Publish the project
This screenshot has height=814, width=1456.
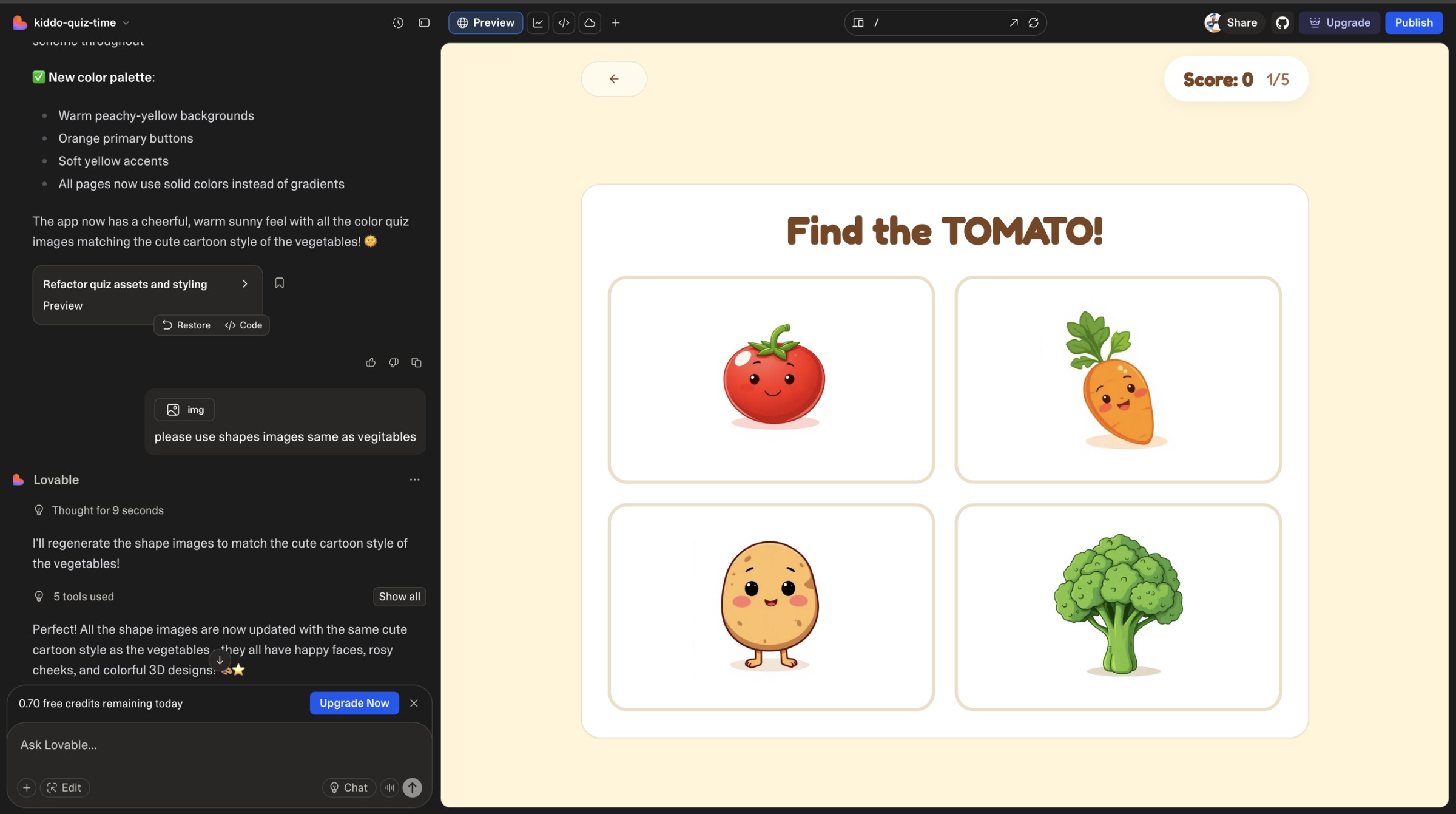[1414, 22]
